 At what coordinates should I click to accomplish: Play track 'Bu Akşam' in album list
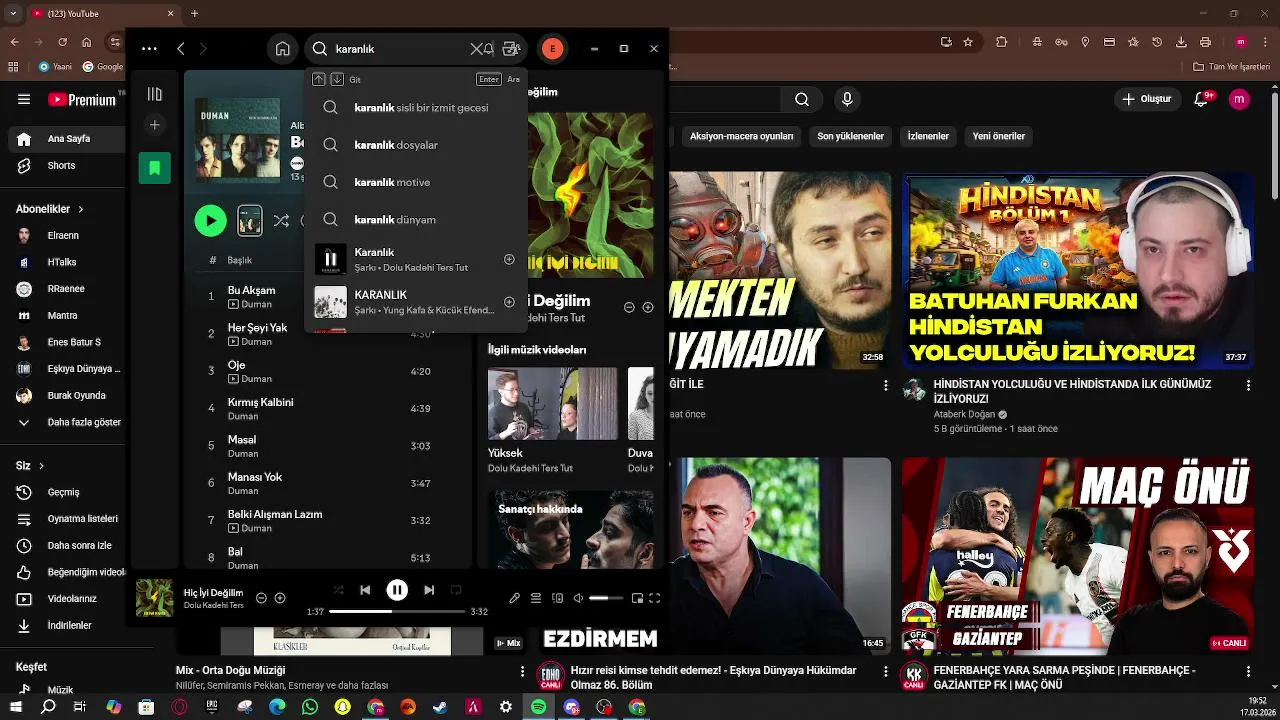(x=251, y=290)
